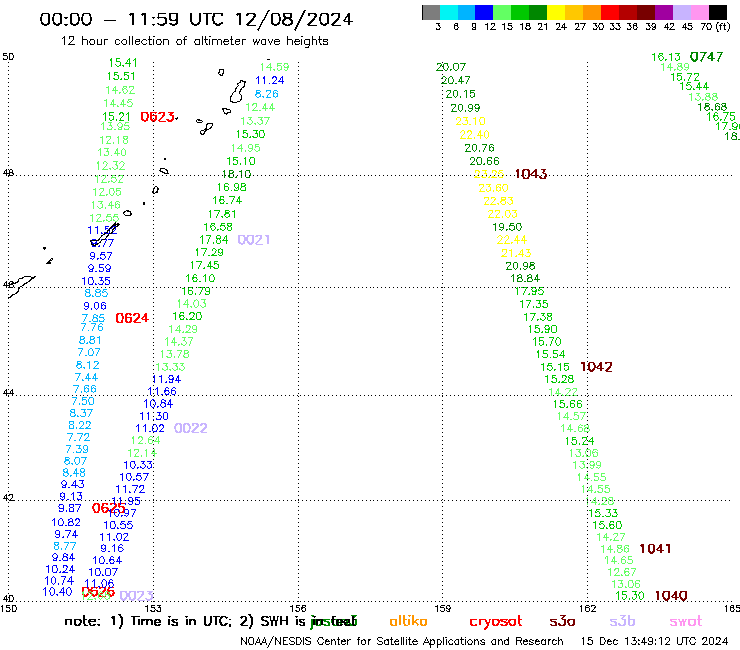Click the light blue wave height 7.07
The image size is (740, 650).
click(89, 352)
